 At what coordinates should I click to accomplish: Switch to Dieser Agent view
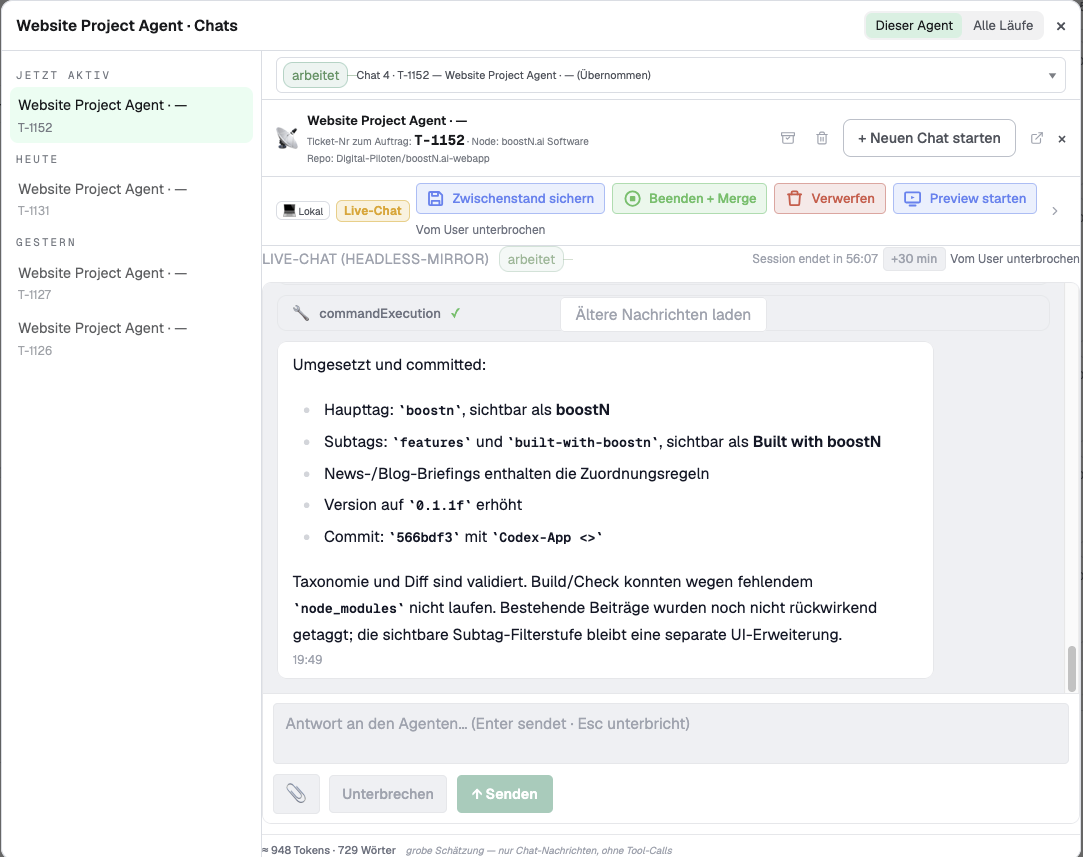914,26
